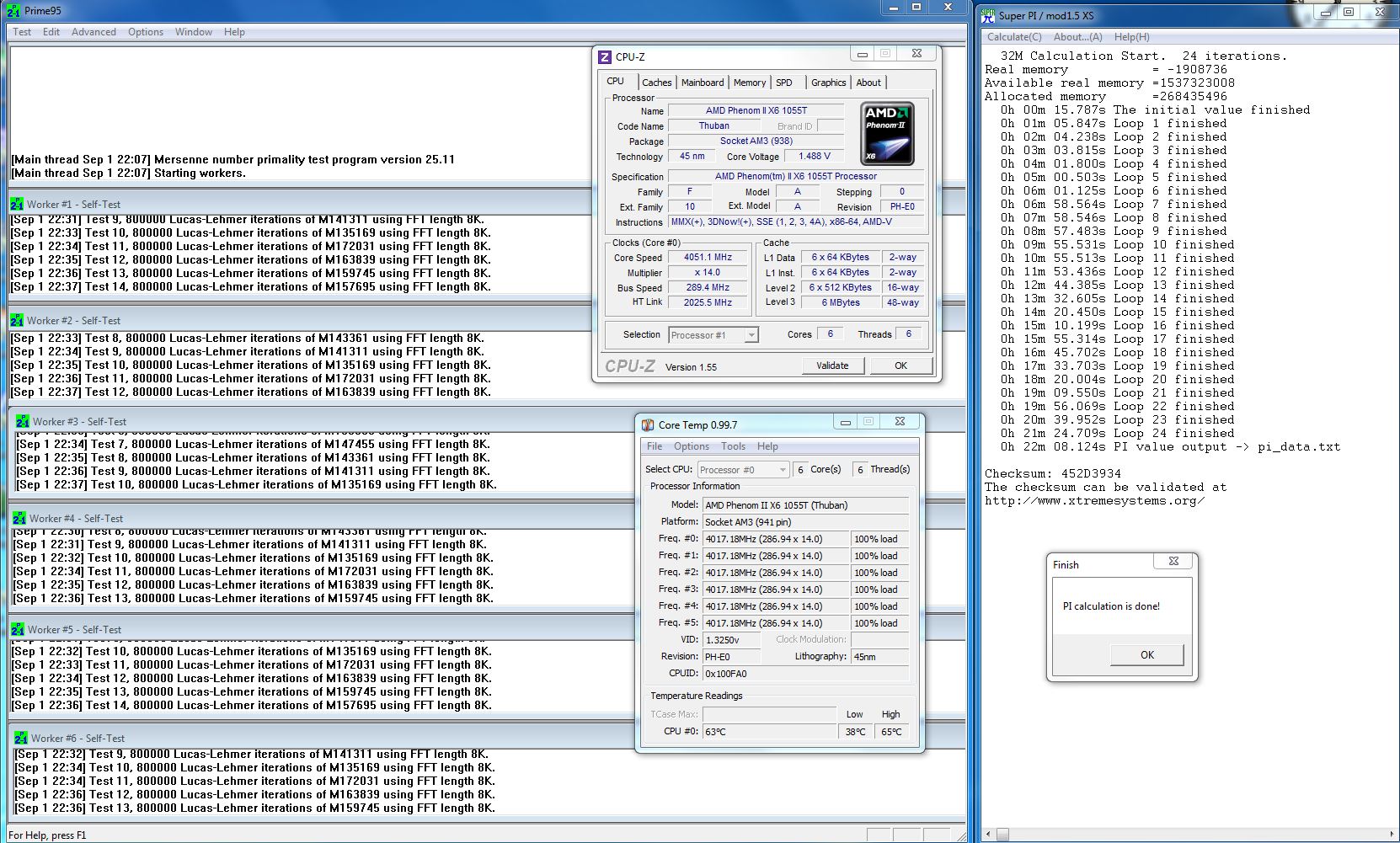Viewport: 1400px width, 843px height.
Task: Click the http://www.xtremesystems.org/ text in Super PI
Action: click(1094, 500)
